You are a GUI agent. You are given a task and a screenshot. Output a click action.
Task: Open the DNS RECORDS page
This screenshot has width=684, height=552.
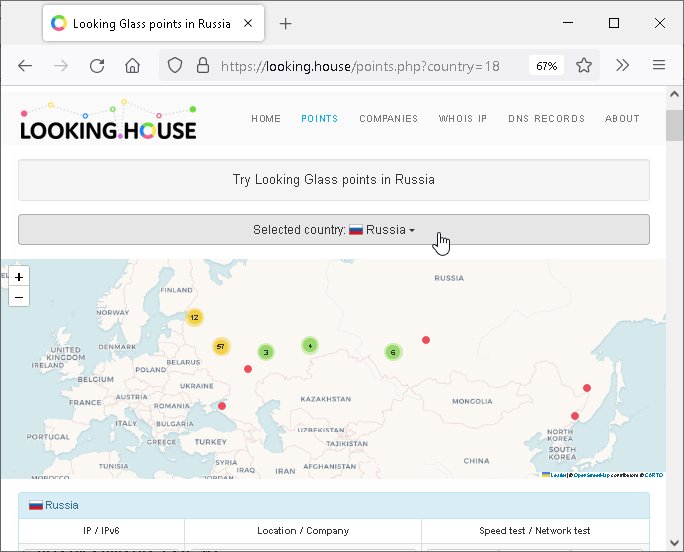point(546,118)
